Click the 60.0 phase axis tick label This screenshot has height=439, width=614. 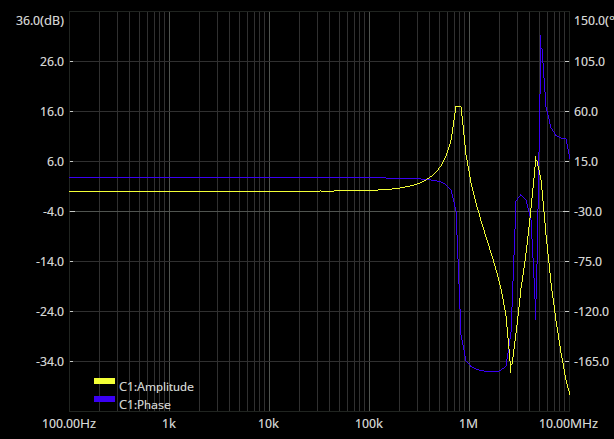tap(587, 112)
